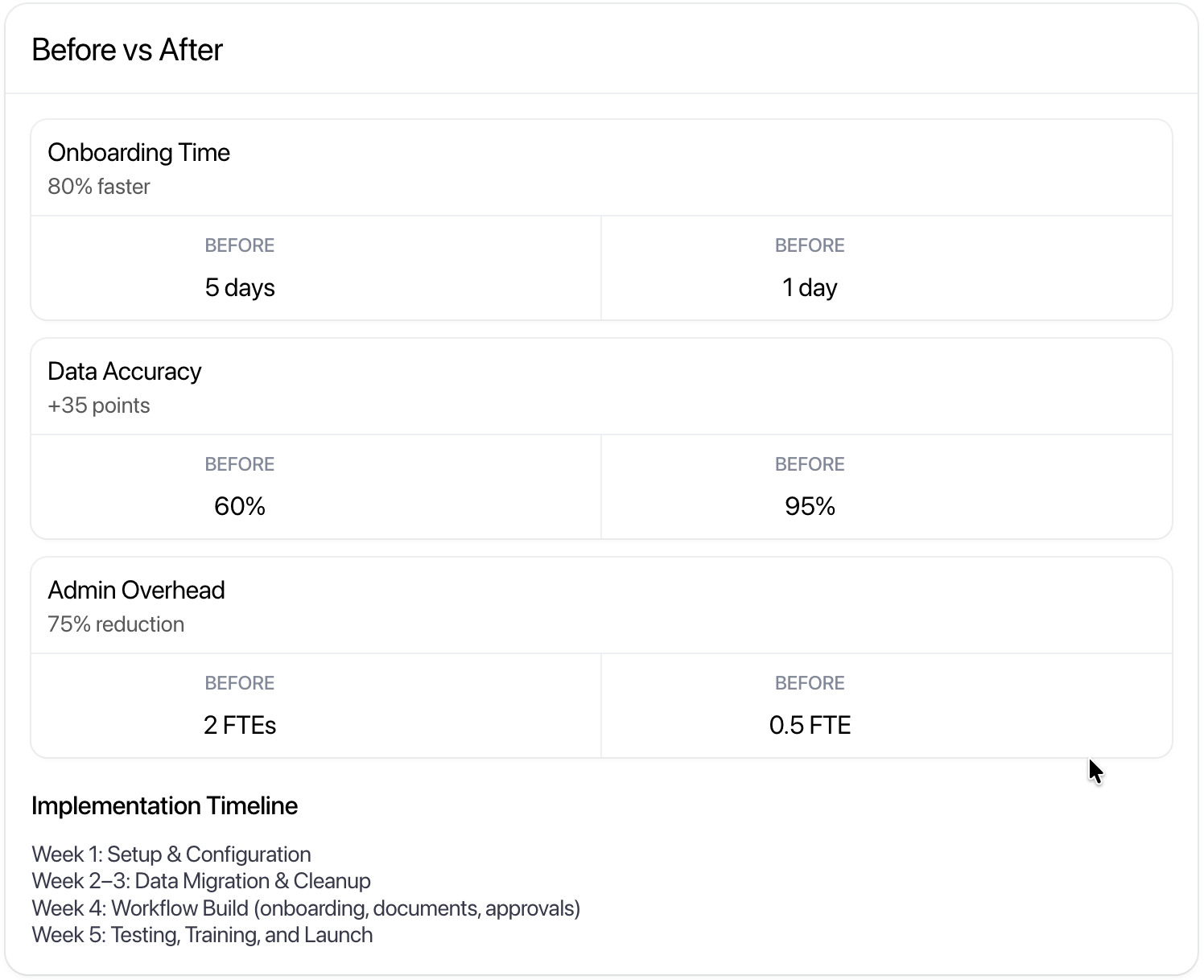Click the Week 2–3 Data Migration line
The image size is (1204, 980).
201,881
